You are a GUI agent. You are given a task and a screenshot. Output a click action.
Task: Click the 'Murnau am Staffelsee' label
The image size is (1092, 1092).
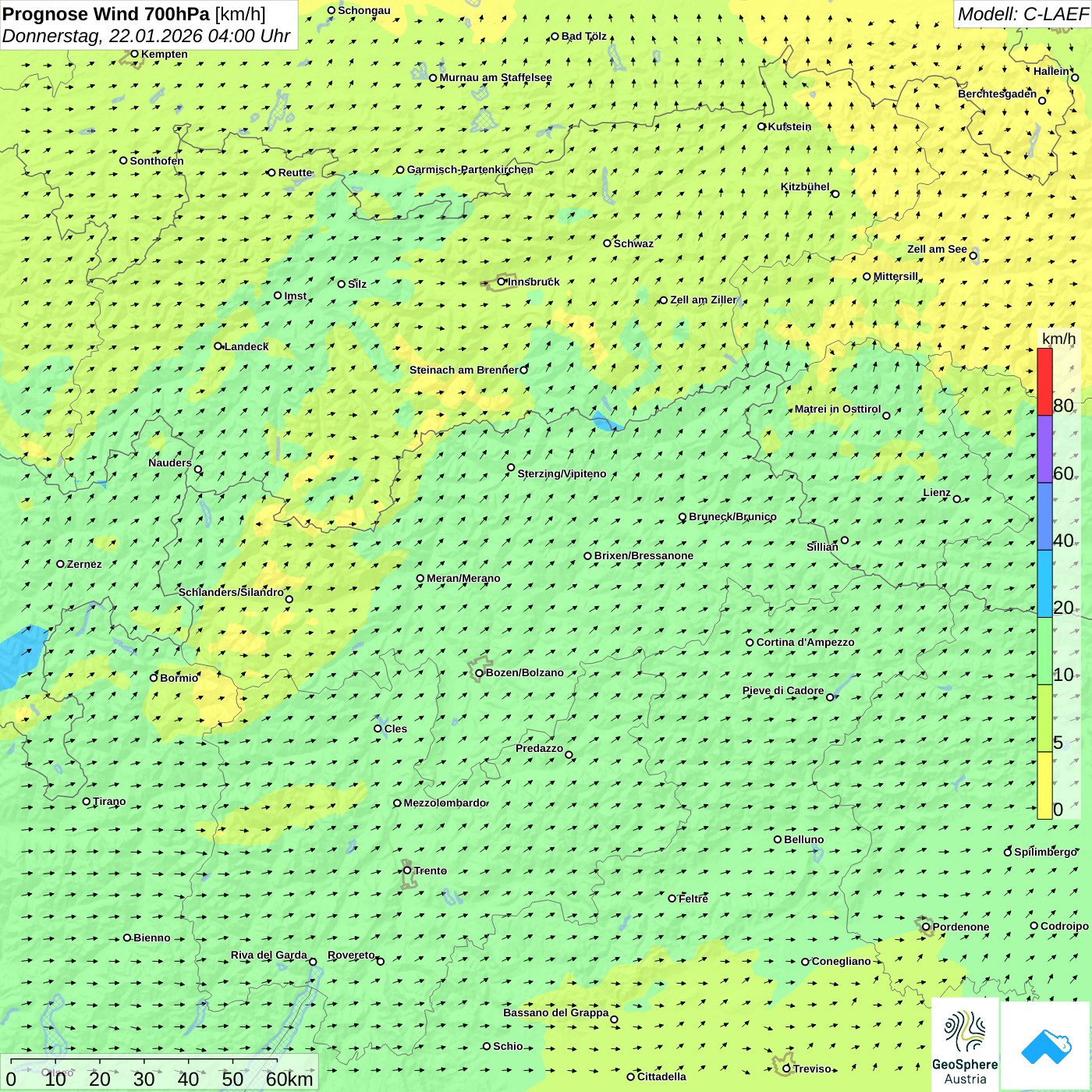tap(495, 77)
